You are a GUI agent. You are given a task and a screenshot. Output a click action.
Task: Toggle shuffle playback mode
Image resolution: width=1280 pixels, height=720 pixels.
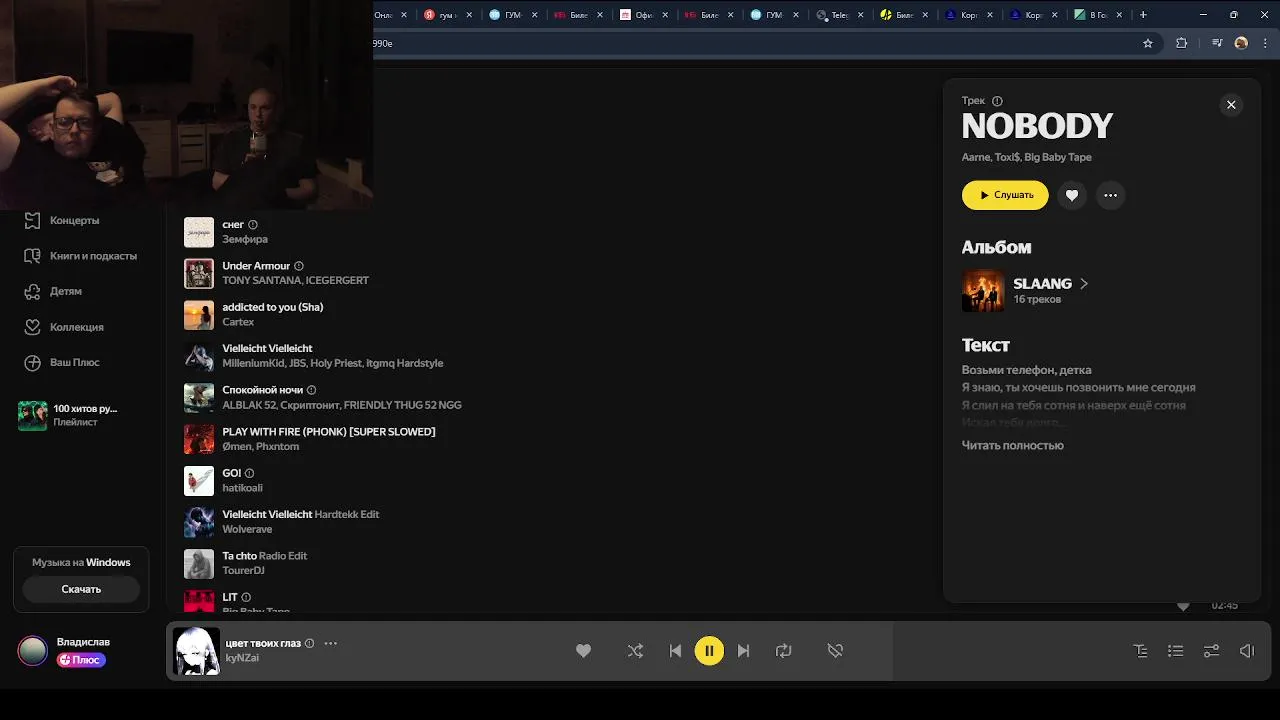click(635, 651)
